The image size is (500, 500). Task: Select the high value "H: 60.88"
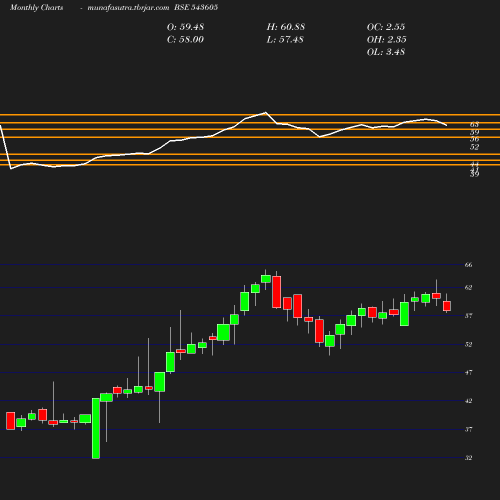286,27
